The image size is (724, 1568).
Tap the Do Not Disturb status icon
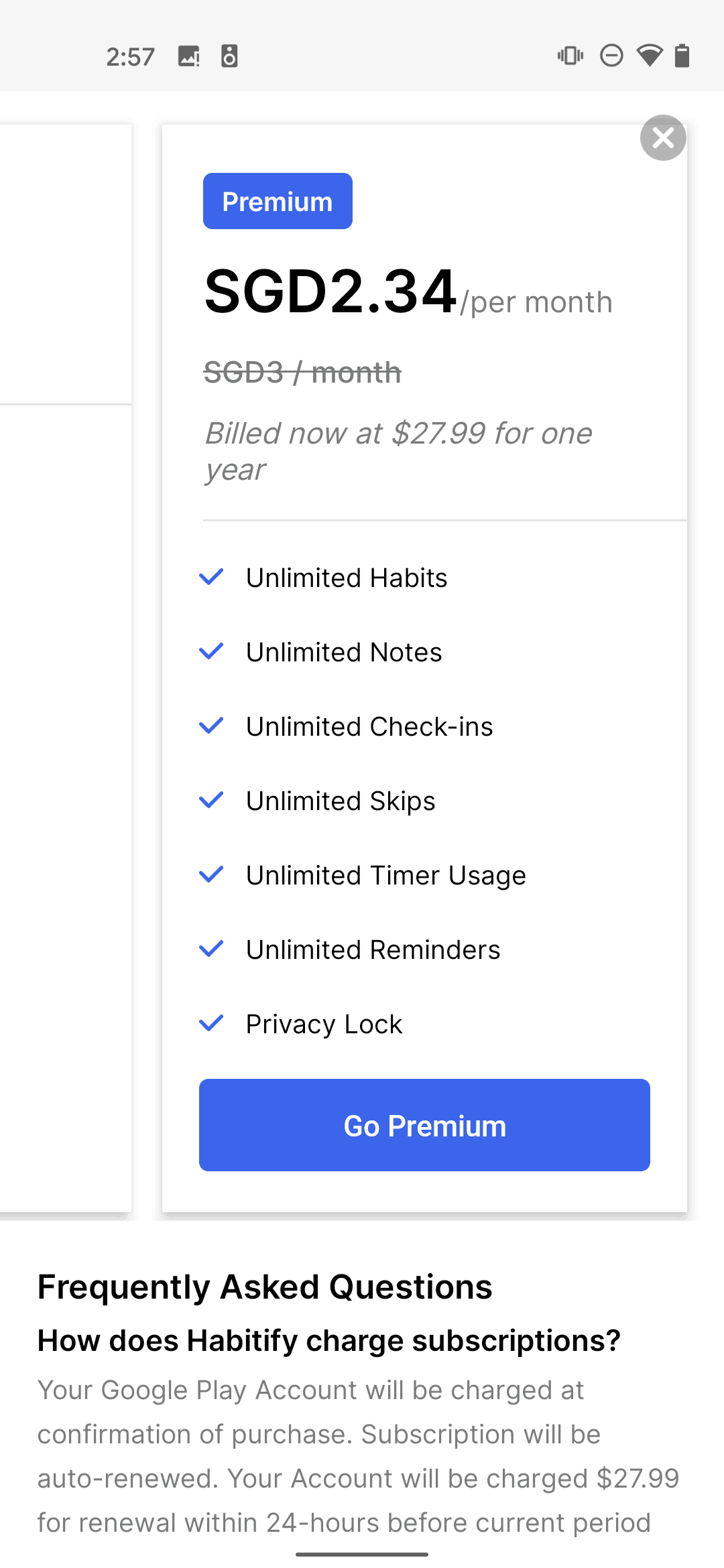(x=611, y=56)
